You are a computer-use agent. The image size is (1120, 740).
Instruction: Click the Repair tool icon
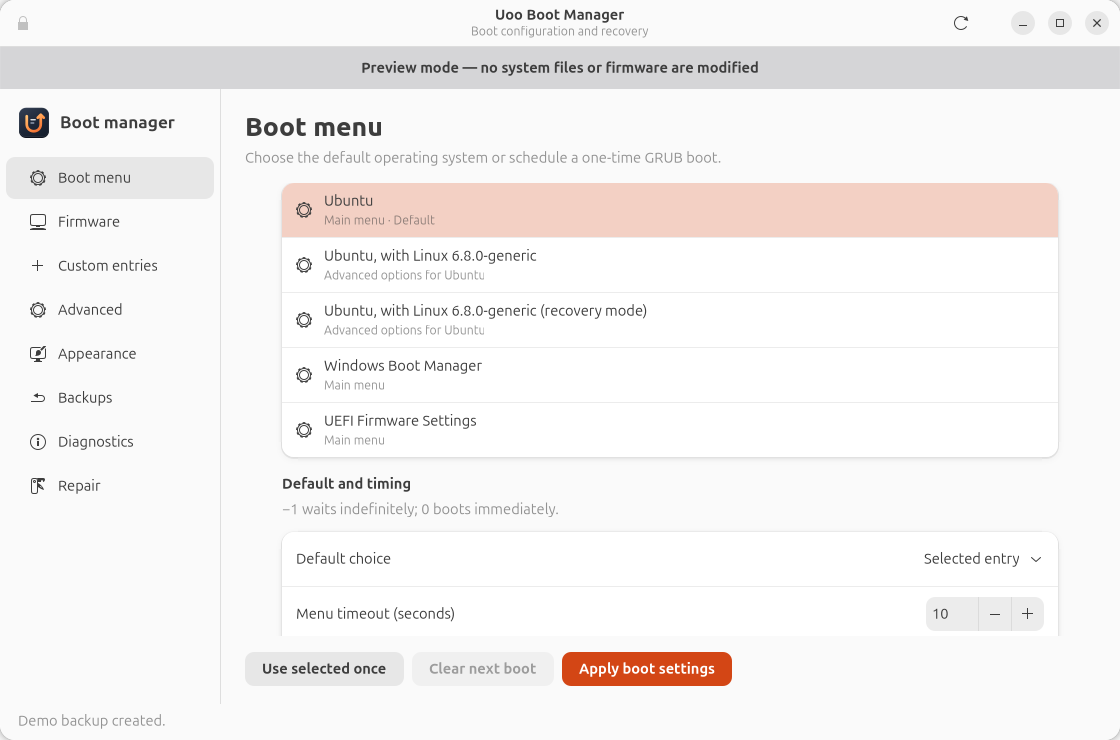pos(38,486)
